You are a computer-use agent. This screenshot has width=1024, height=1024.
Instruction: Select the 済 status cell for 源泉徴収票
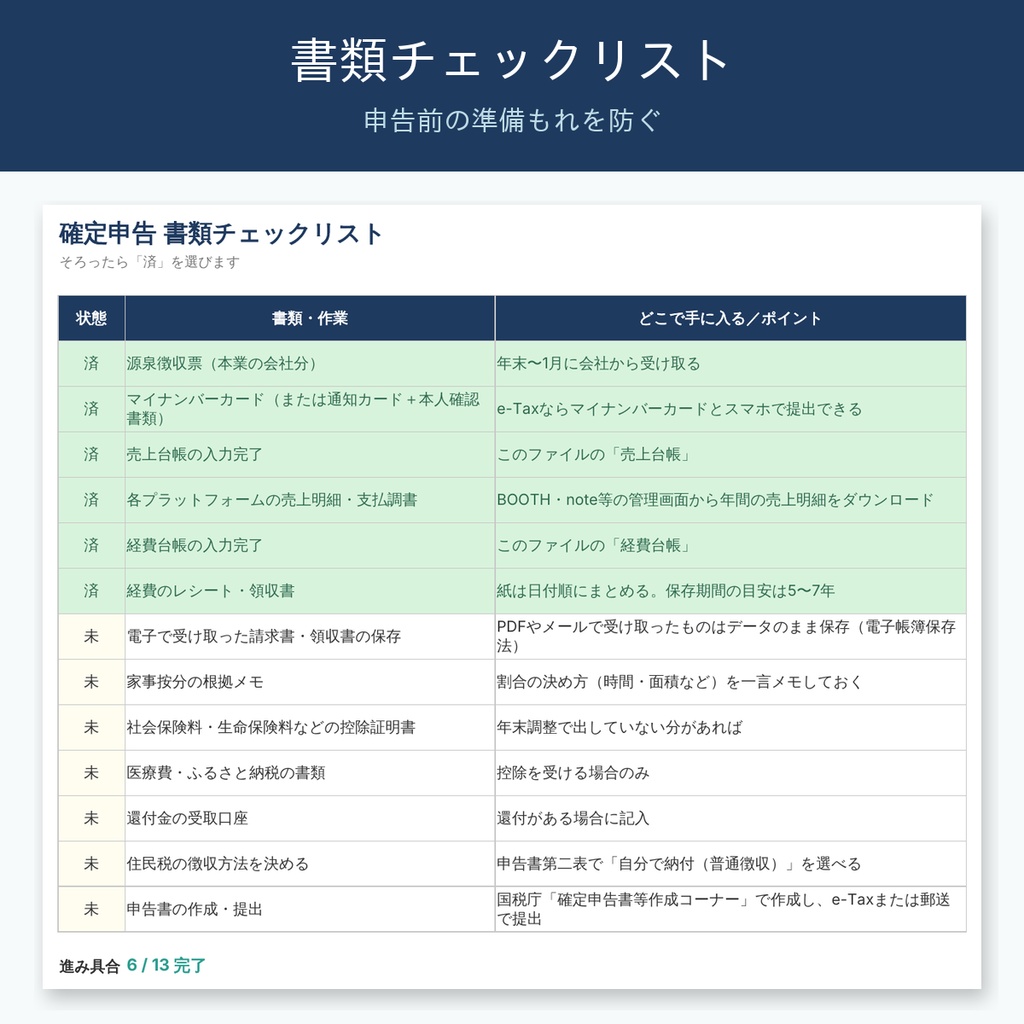click(x=91, y=364)
